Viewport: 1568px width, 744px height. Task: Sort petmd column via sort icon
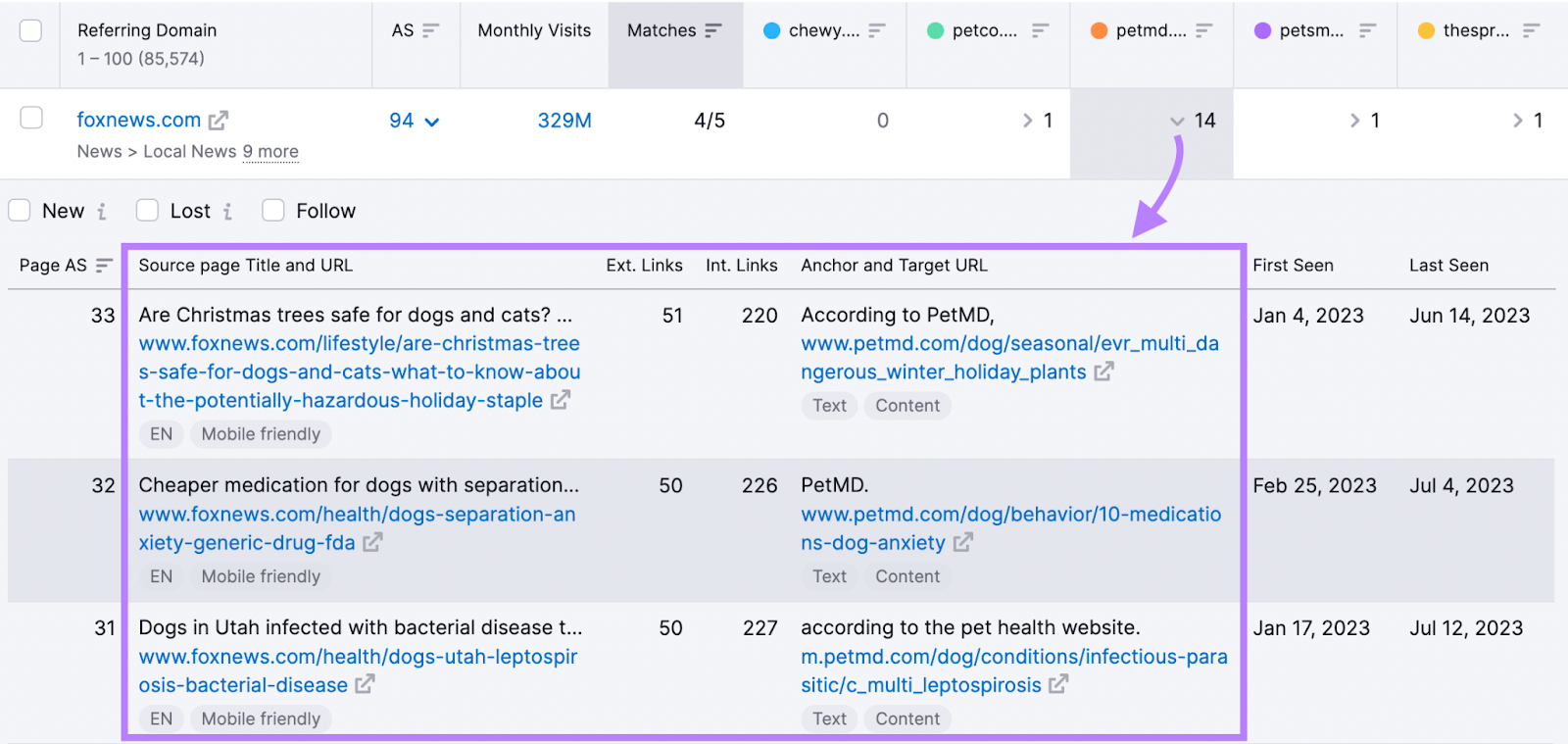coord(1204,30)
